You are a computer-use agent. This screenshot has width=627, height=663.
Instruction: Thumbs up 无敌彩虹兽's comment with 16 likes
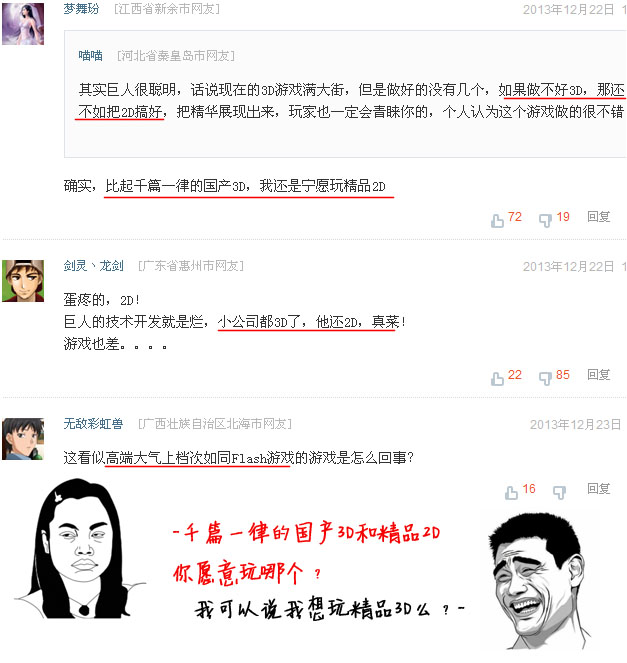(512, 492)
